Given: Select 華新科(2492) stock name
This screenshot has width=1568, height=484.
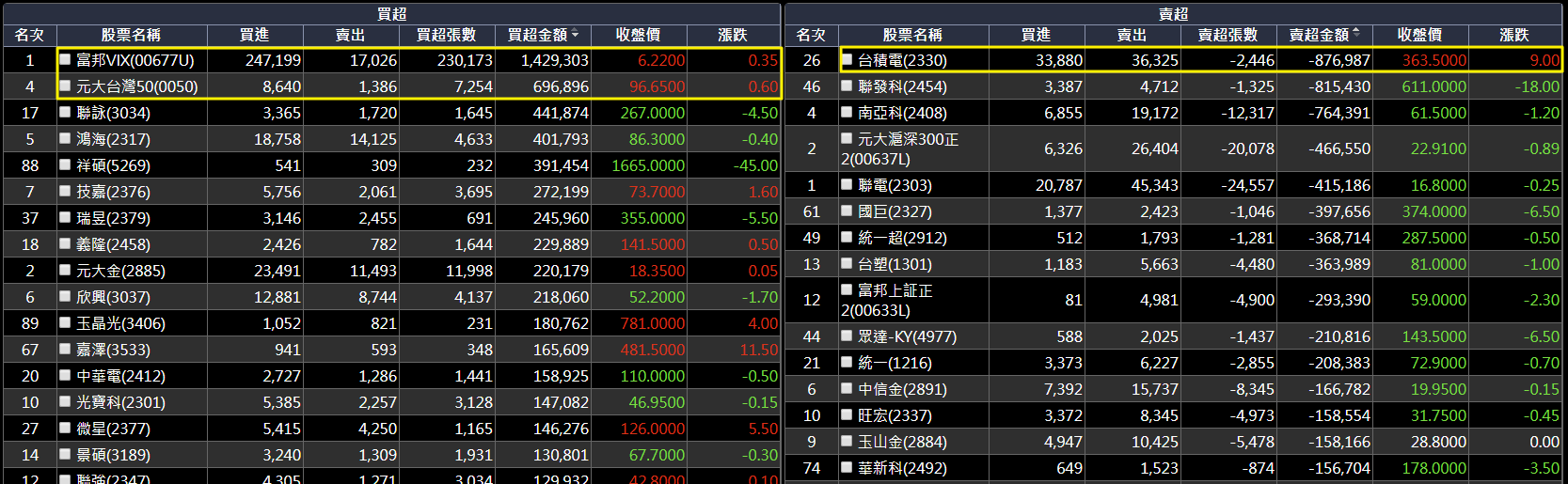Looking at the screenshot, I should point(902,468).
